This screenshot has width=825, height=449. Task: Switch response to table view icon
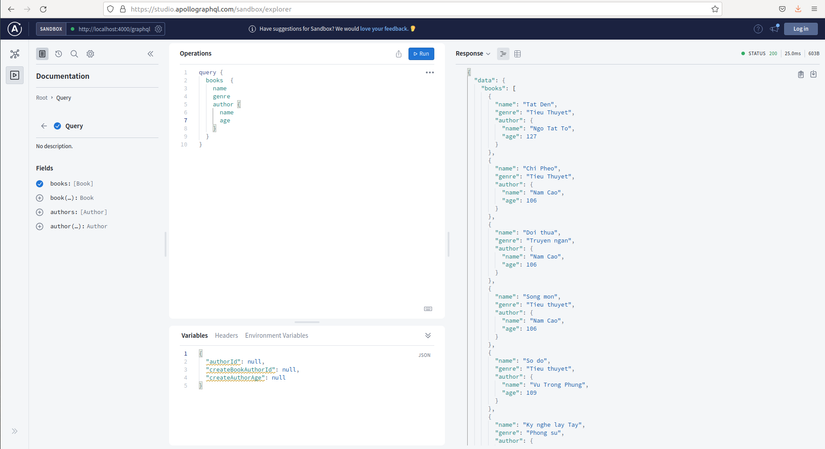pyautogui.click(x=518, y=54)
